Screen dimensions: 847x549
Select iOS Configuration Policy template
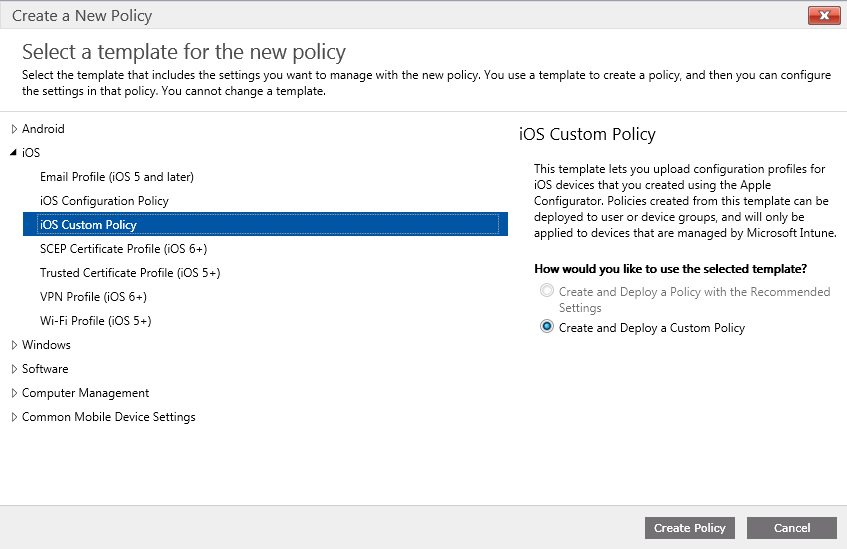104,201
